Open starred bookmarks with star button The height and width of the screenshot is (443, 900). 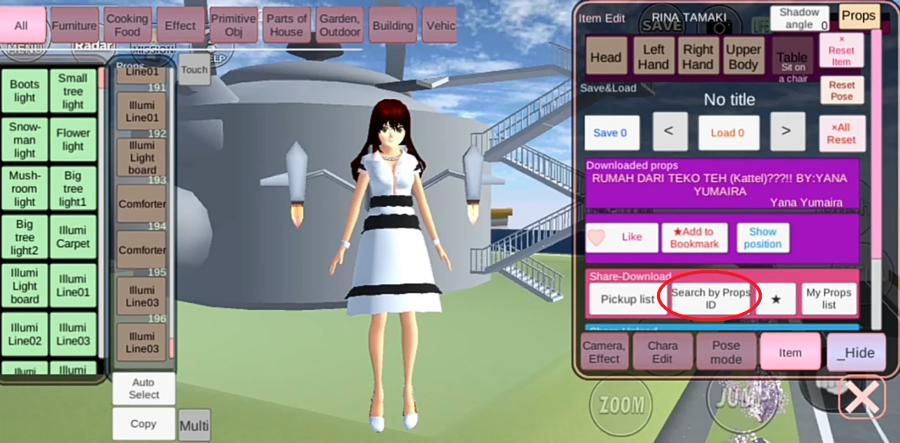[776, 299]
